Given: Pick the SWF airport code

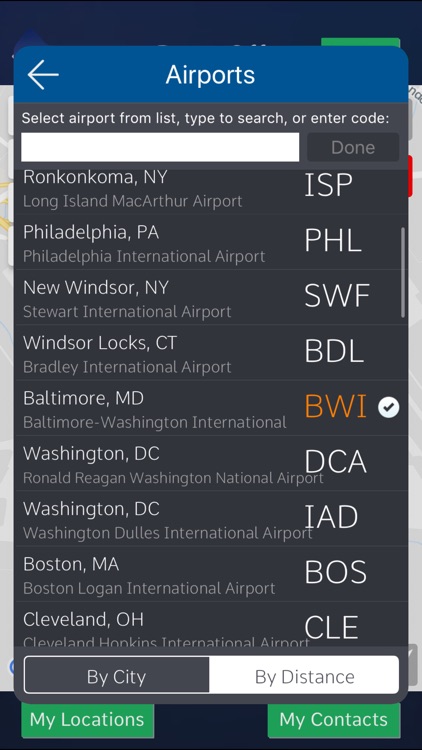Looking at the screenshot, I should click(x=337, y=296).
